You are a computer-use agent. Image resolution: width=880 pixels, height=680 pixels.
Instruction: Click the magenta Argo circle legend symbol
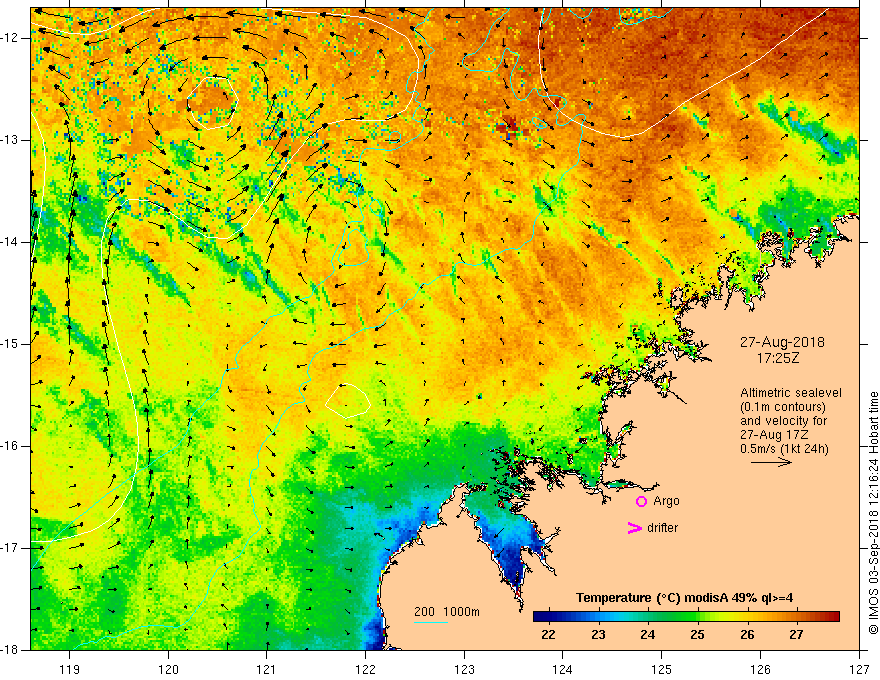point(641,502)
